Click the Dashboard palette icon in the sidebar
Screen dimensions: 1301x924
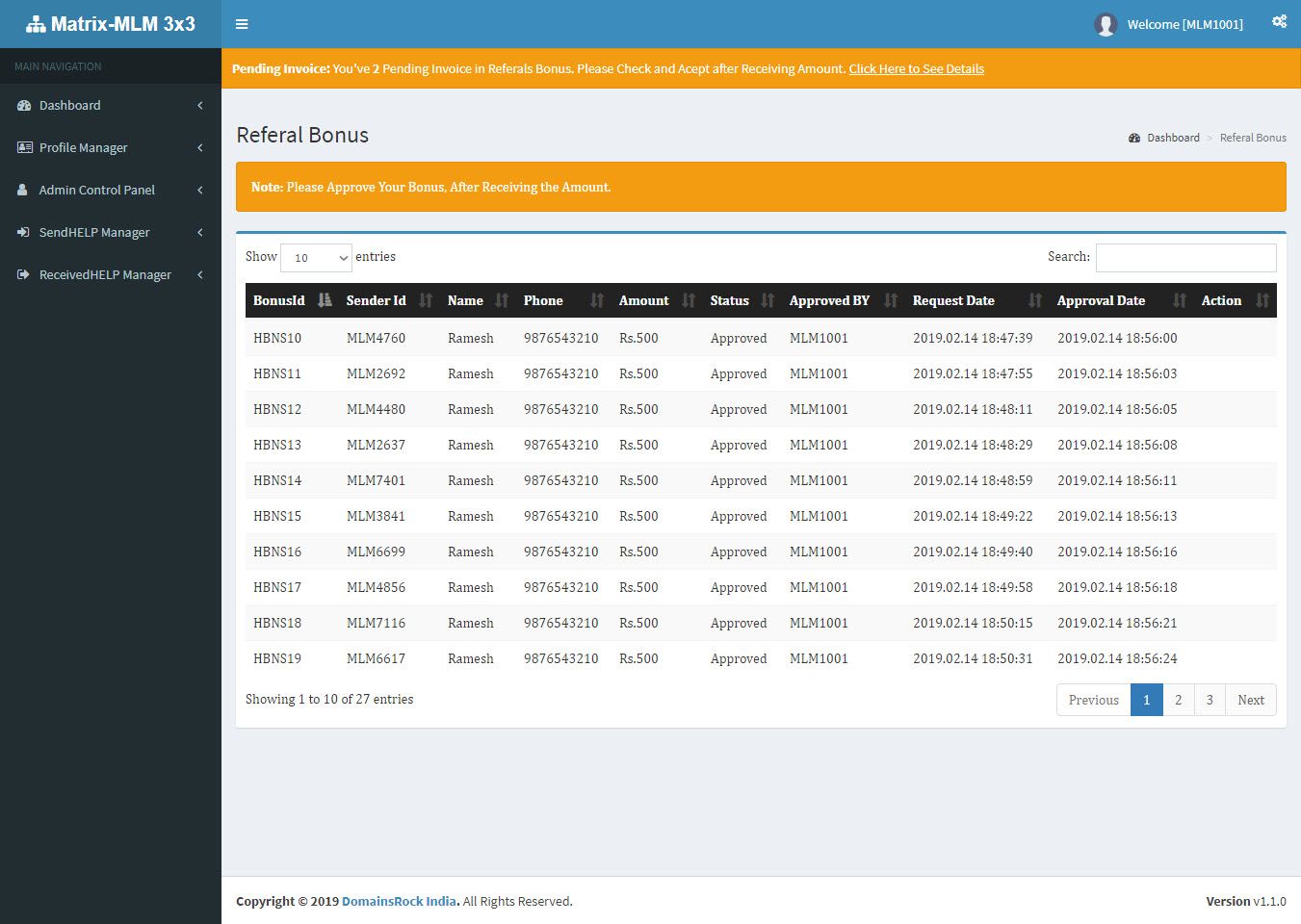(24, 106)
